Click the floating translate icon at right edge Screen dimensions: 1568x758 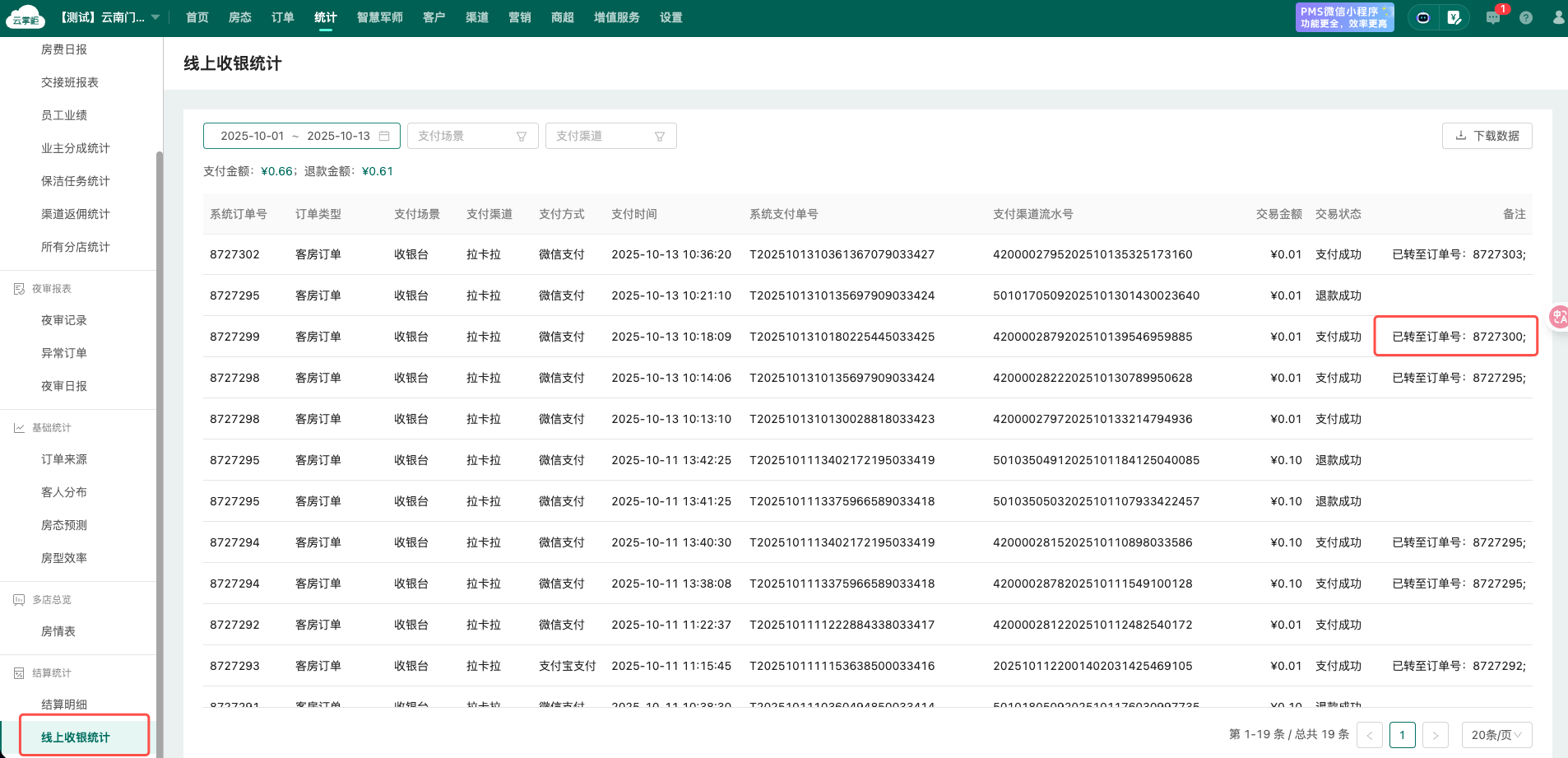1558,317
